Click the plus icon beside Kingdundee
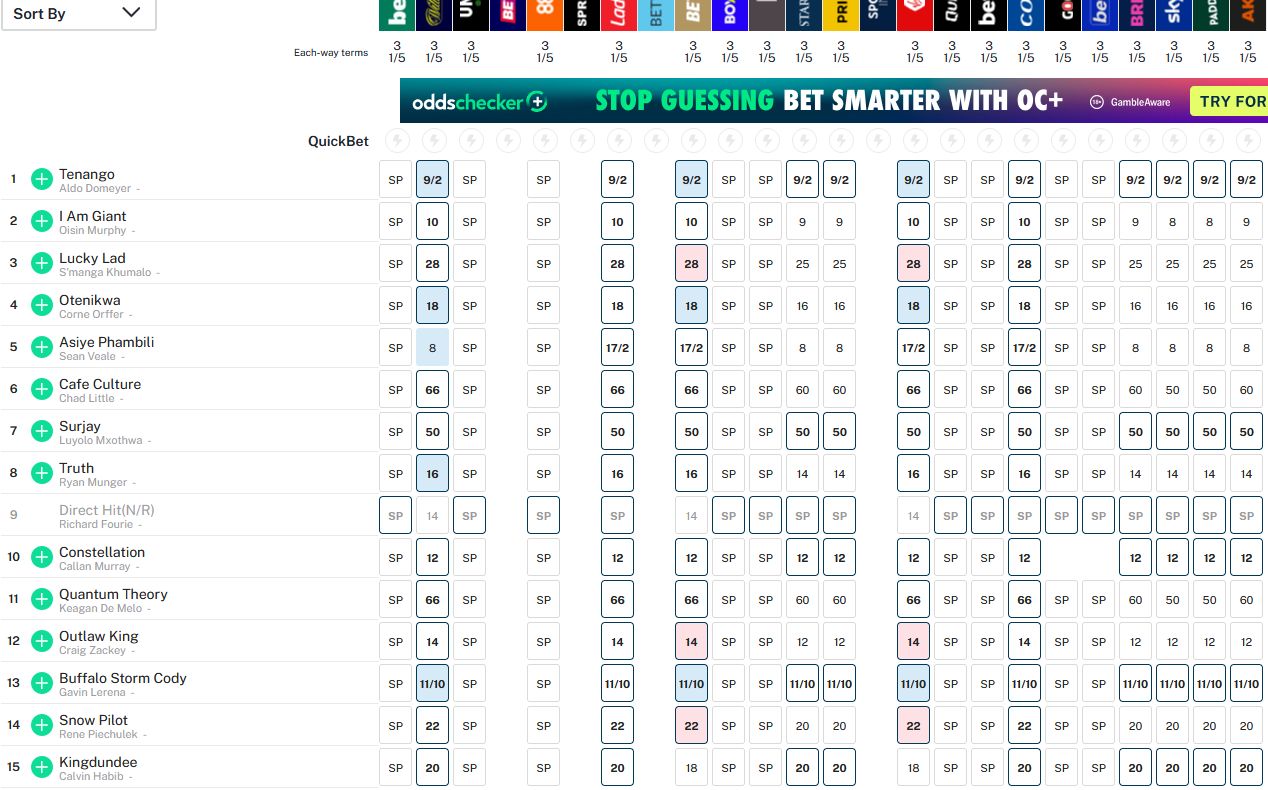 click(41, 768)
